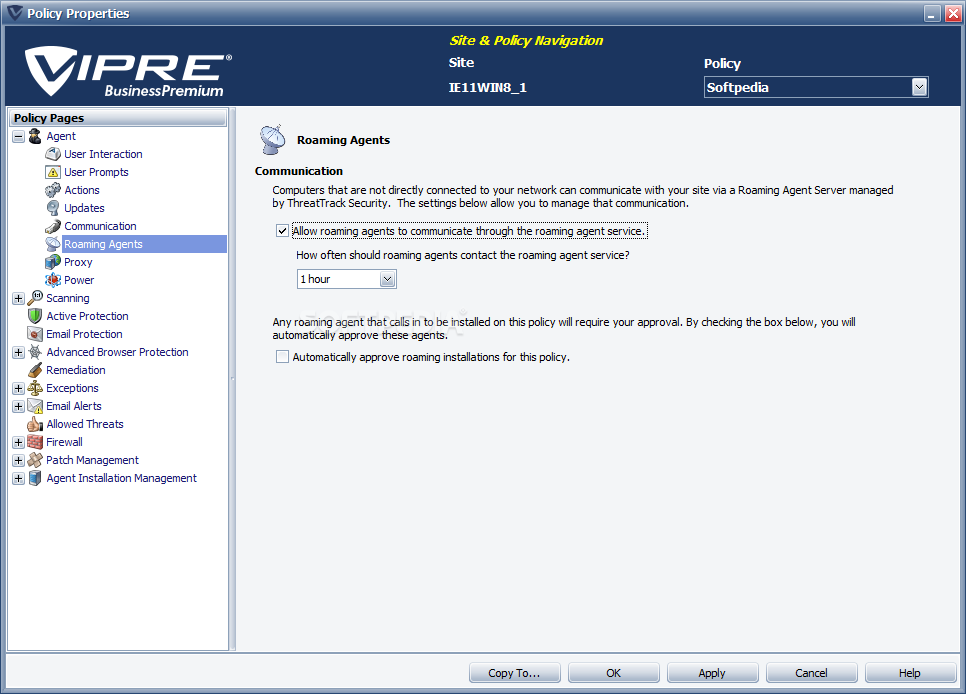The image size is (966, 694).
Task: Expand the Scanning tree node
Action: [x=18, y=298]
